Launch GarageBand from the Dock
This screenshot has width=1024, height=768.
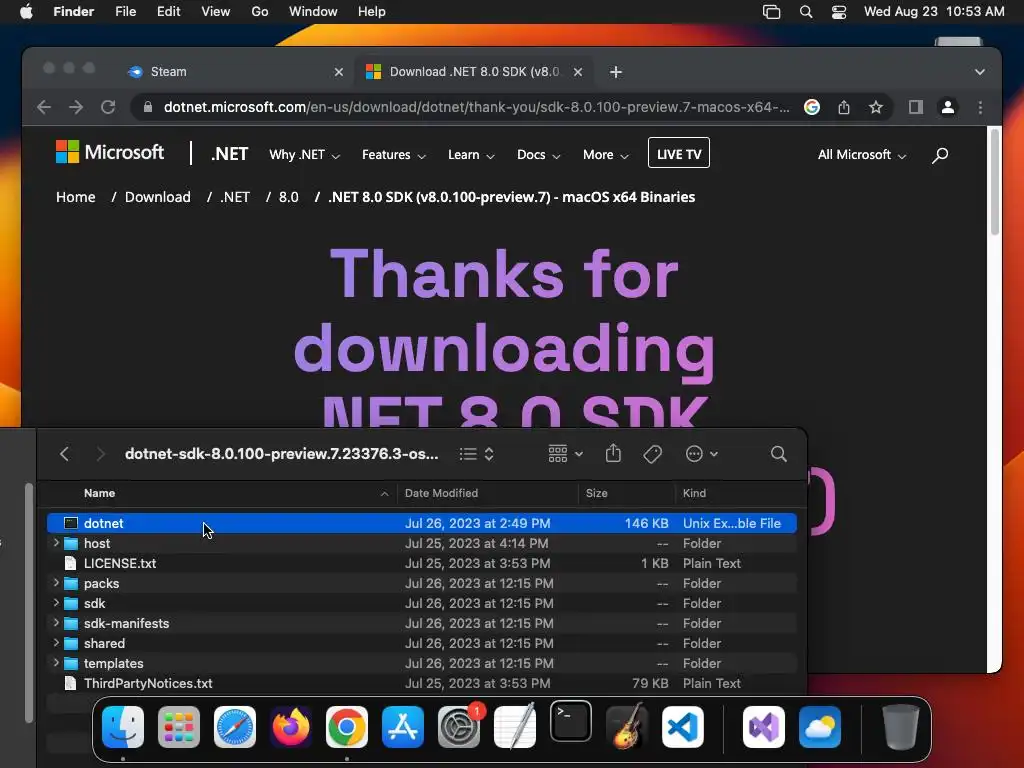point(627,727)
